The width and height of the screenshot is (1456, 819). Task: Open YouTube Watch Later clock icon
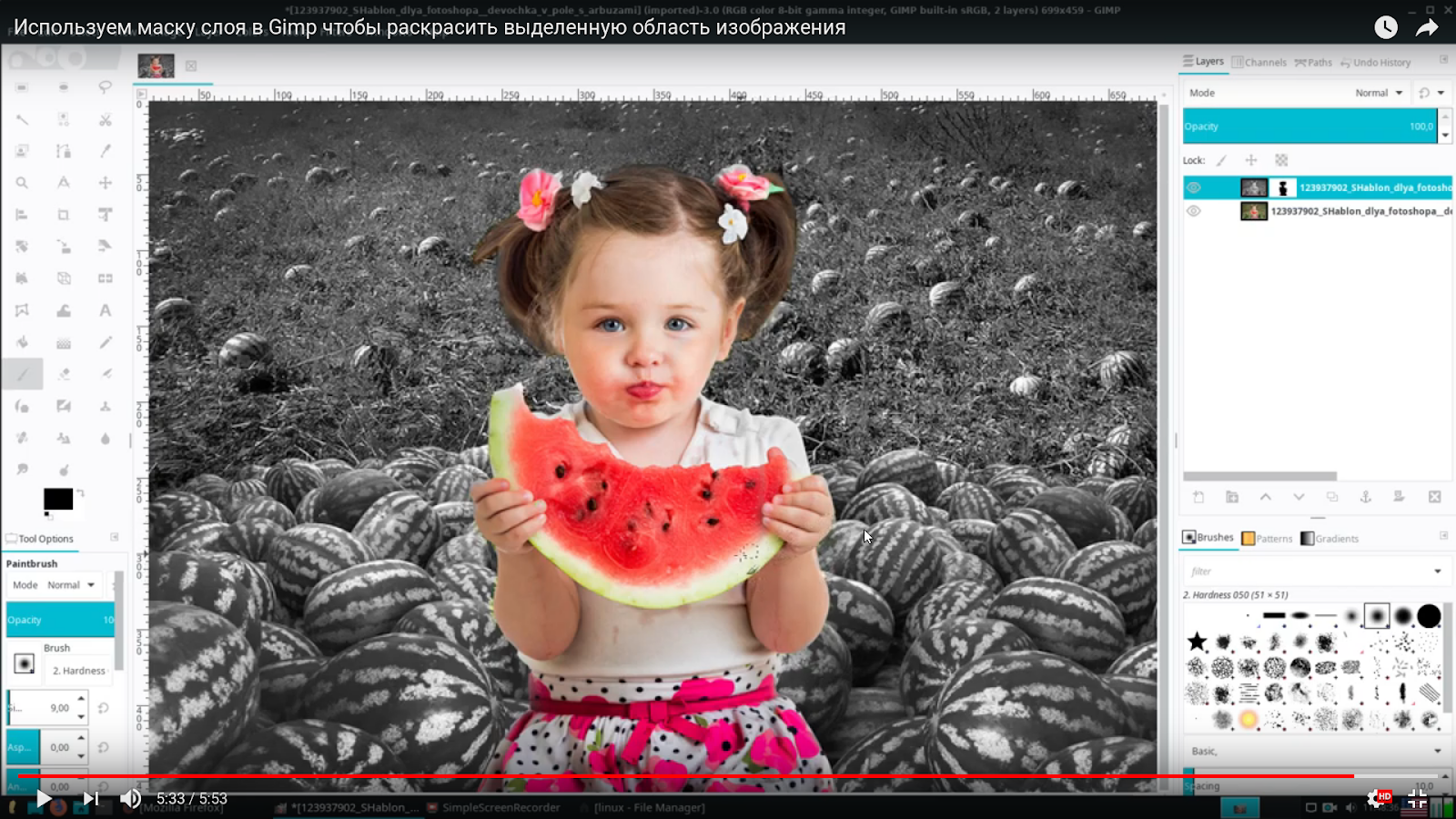click(1386, 27)
